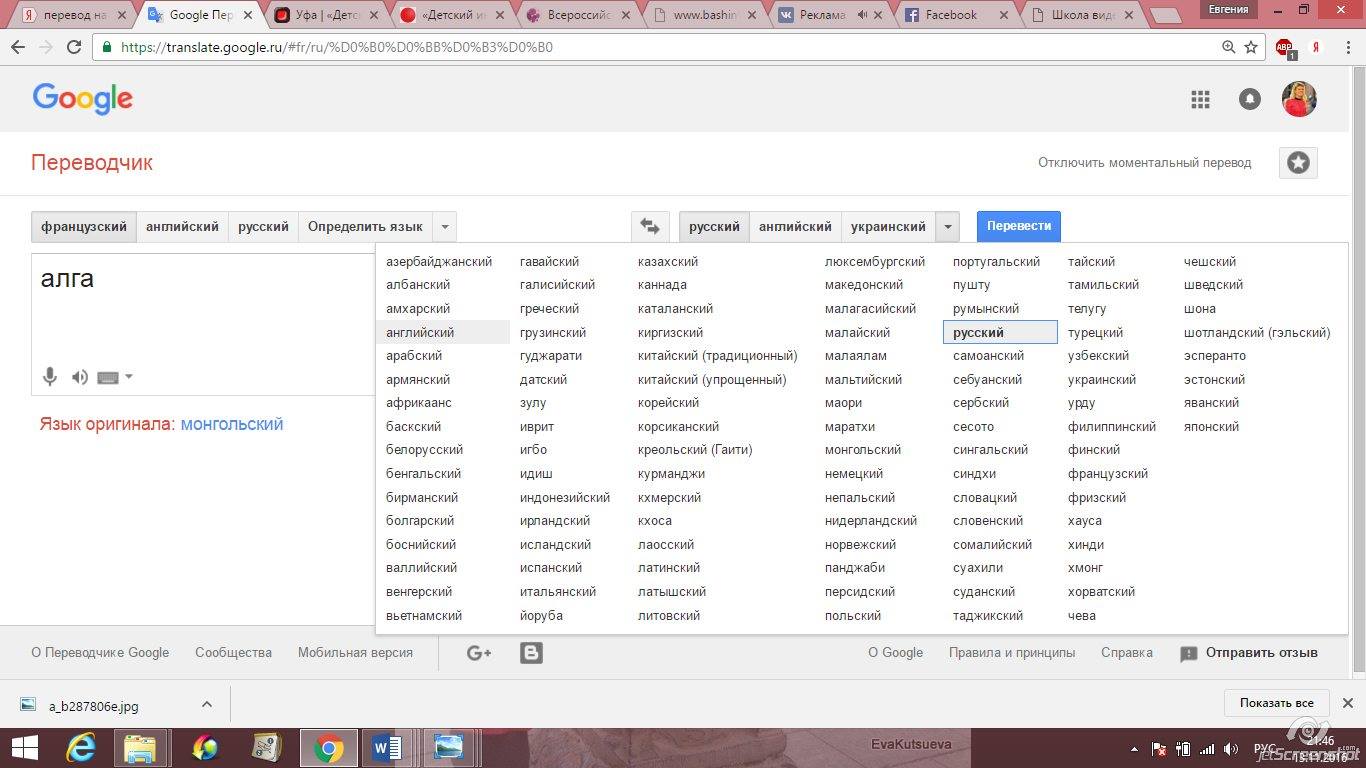Select украинский as target language
The height and width of the screenshot is (768, 1366).
(888, 227)
